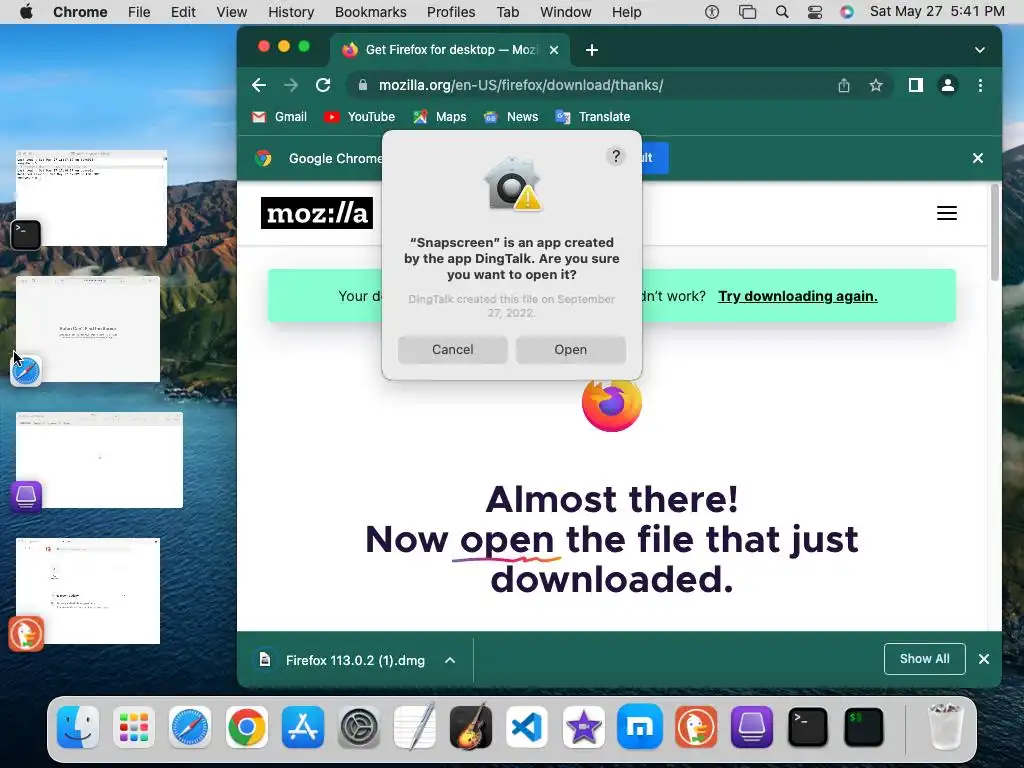The image size is (1024, 768).
Task: Open DuckDuckGo from the Dock
Action: tap(696, 726)
